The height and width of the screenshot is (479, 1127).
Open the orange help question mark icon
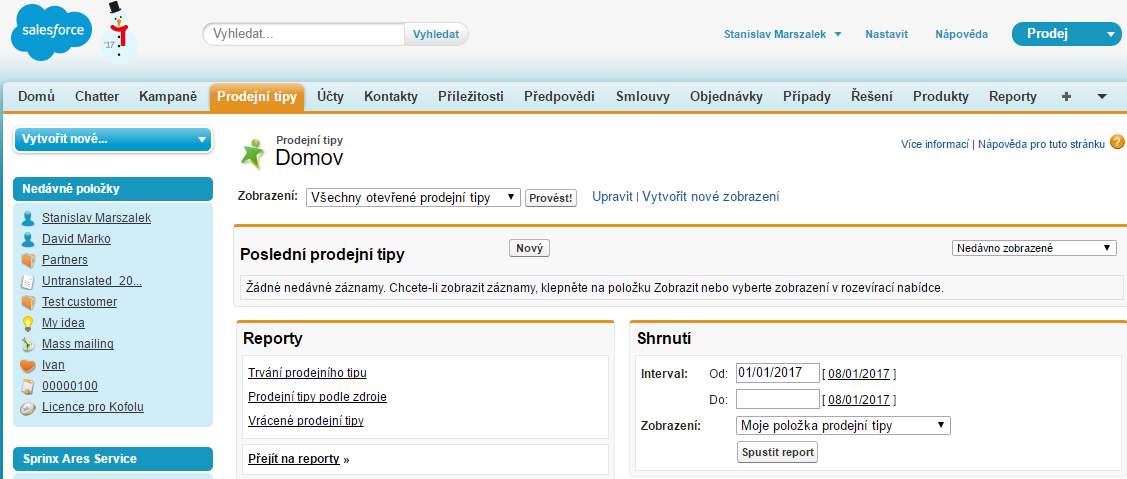(1117, 142)
